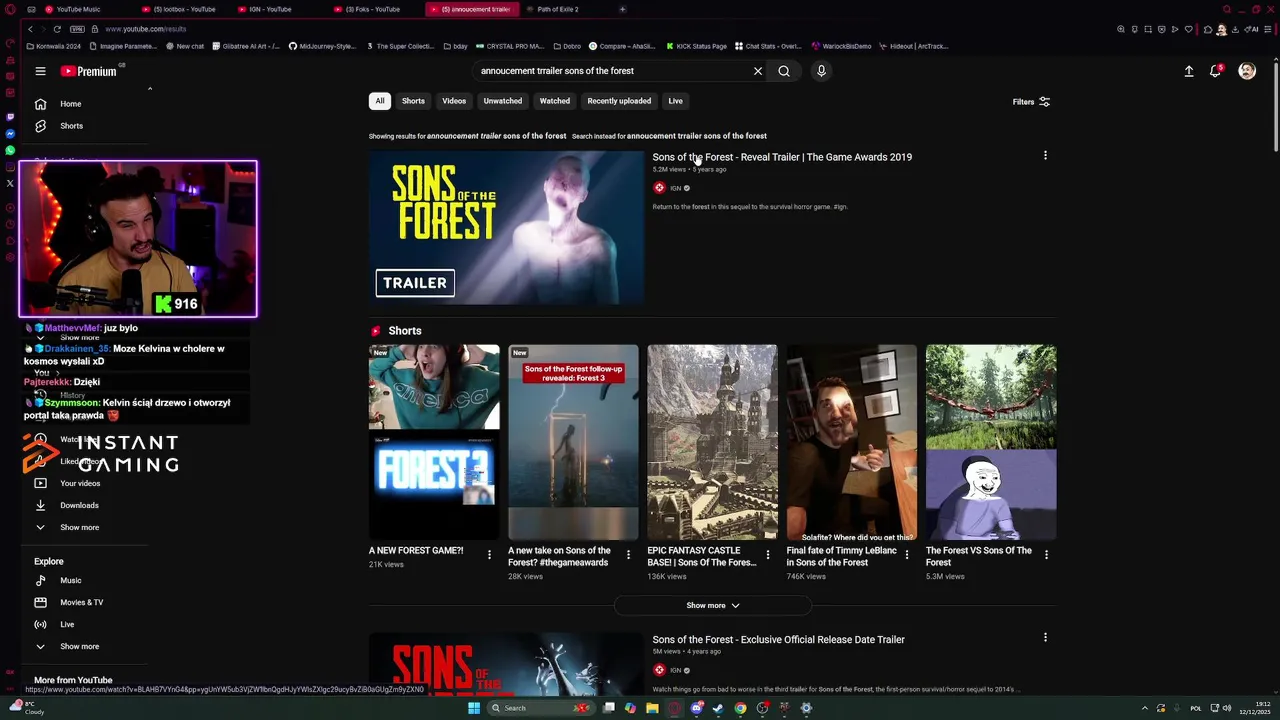
Task: Go back with the browser back arrow
Action: 30,29
